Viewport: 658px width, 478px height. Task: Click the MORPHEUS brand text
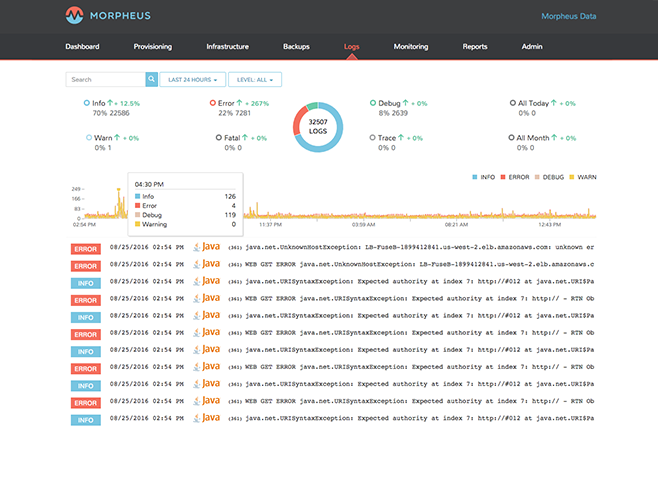point(120,16)
